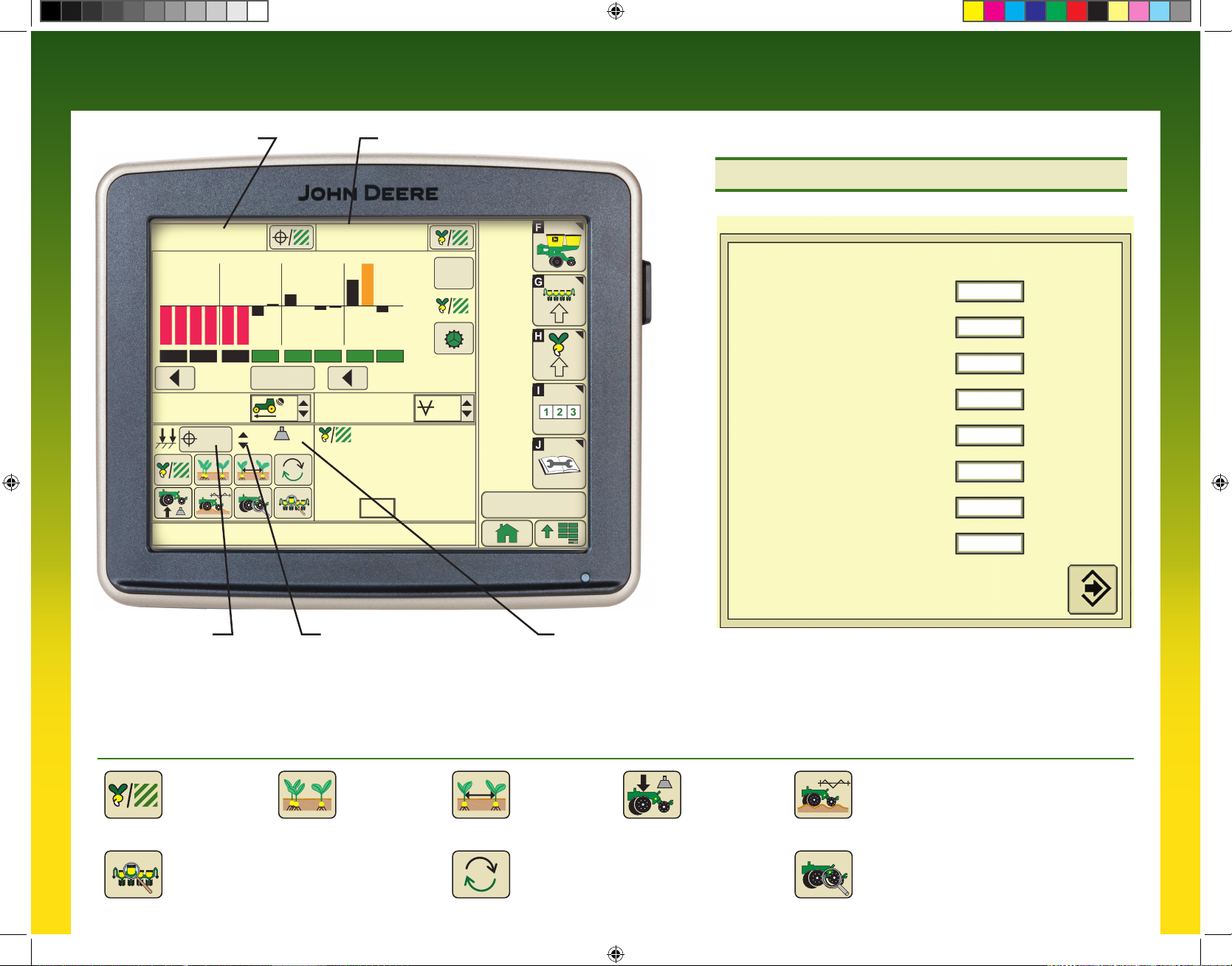The image size is (1232, 966).
Task: Select the tractor ride quality tile on display
Action: tap(213, 503)
